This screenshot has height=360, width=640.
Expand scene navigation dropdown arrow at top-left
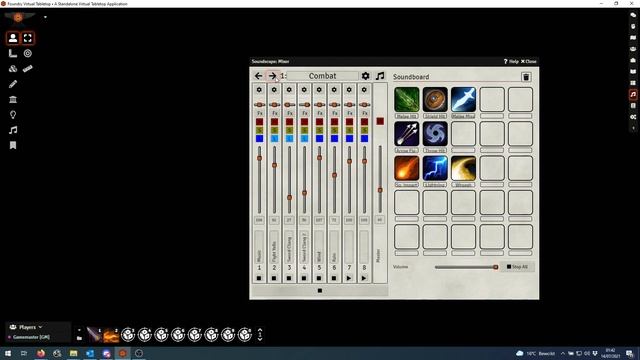point(45,17)
